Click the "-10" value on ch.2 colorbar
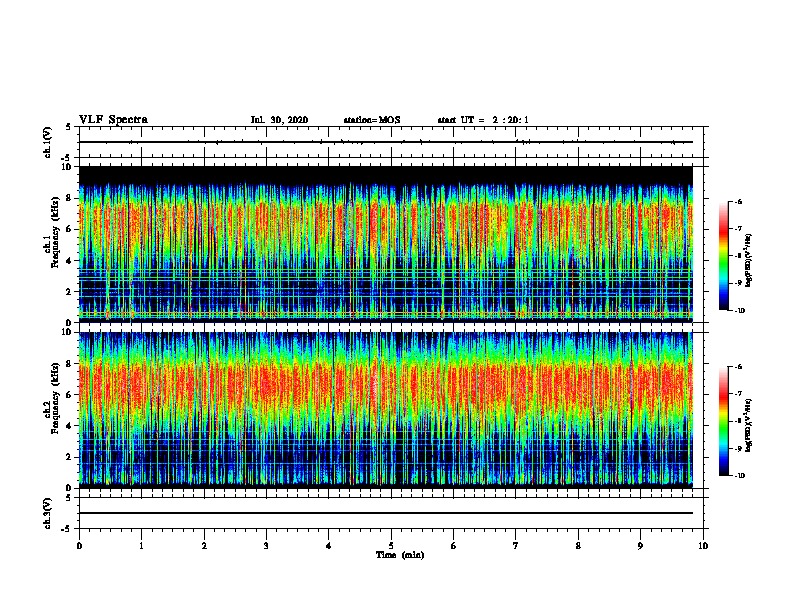This screenshot has width=792, height=612. 739,476
